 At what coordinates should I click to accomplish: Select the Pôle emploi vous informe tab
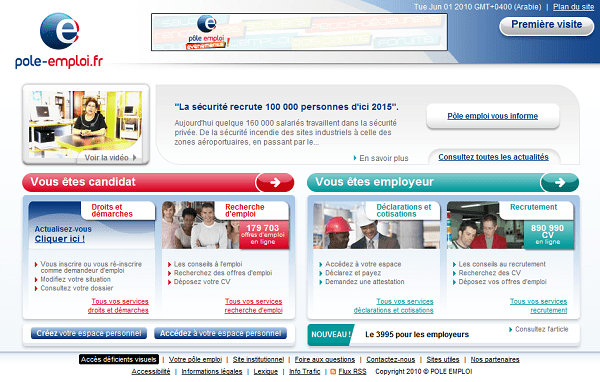(x=492, y=116)
